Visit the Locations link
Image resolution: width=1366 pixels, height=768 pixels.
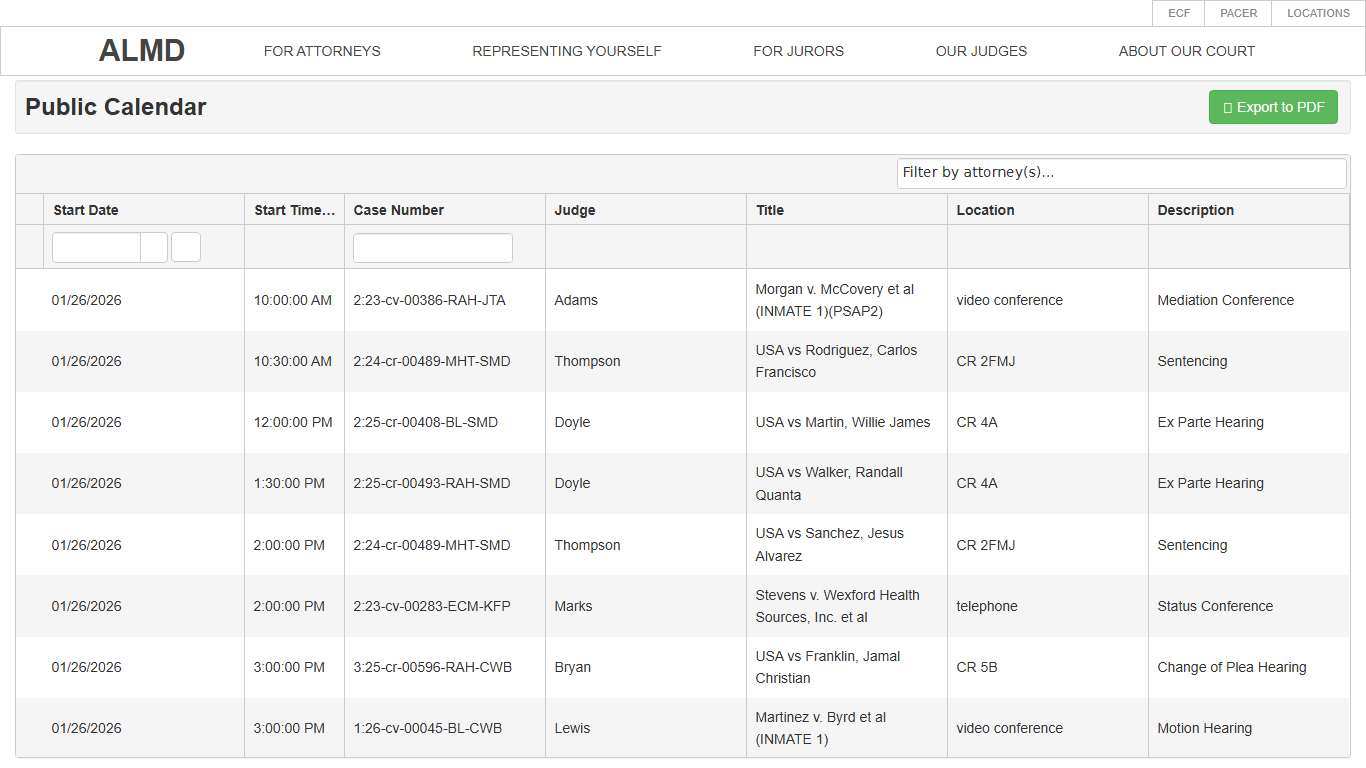tap(1317, 13)
